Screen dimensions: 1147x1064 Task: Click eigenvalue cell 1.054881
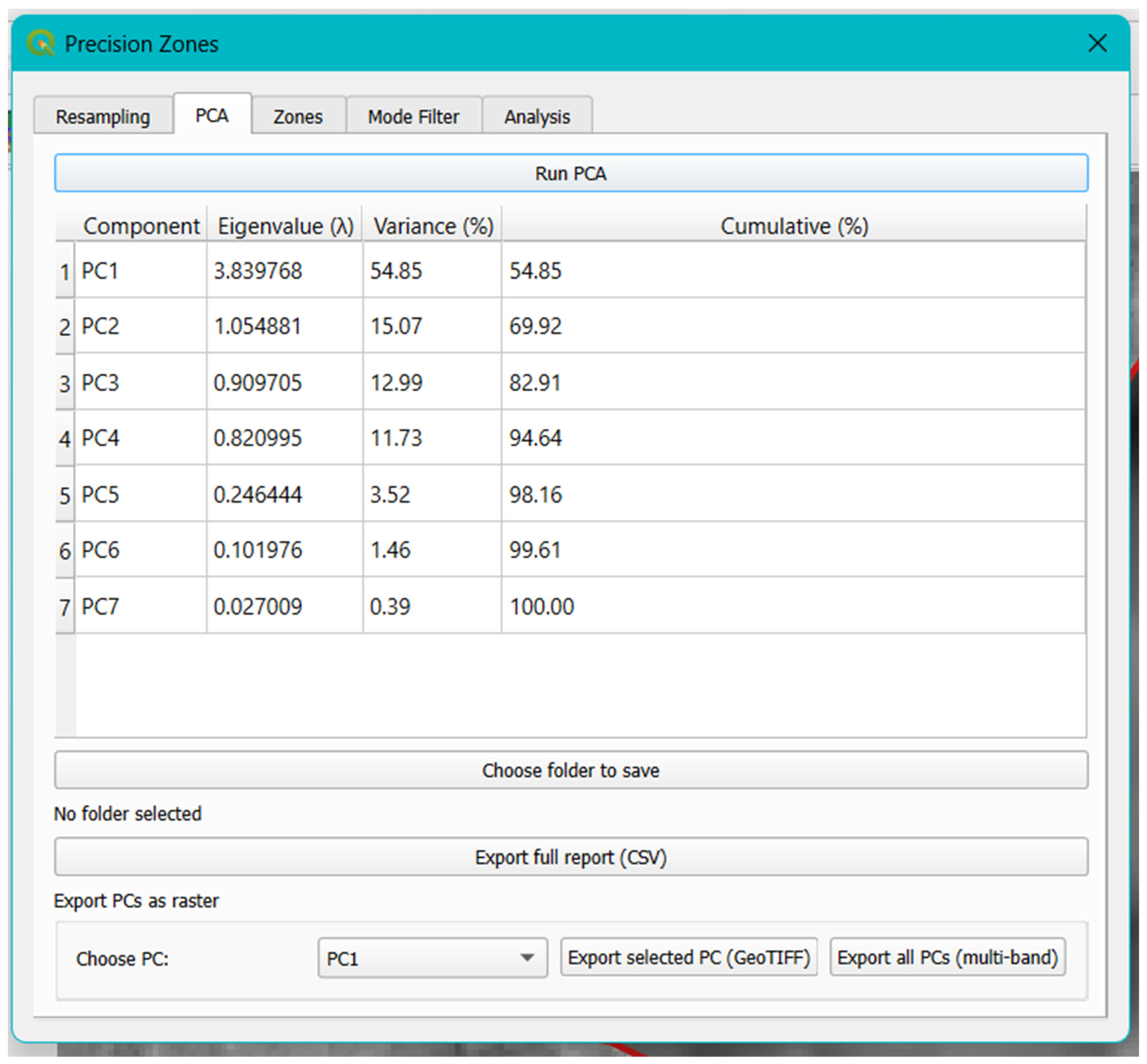(x=284, y=326)
